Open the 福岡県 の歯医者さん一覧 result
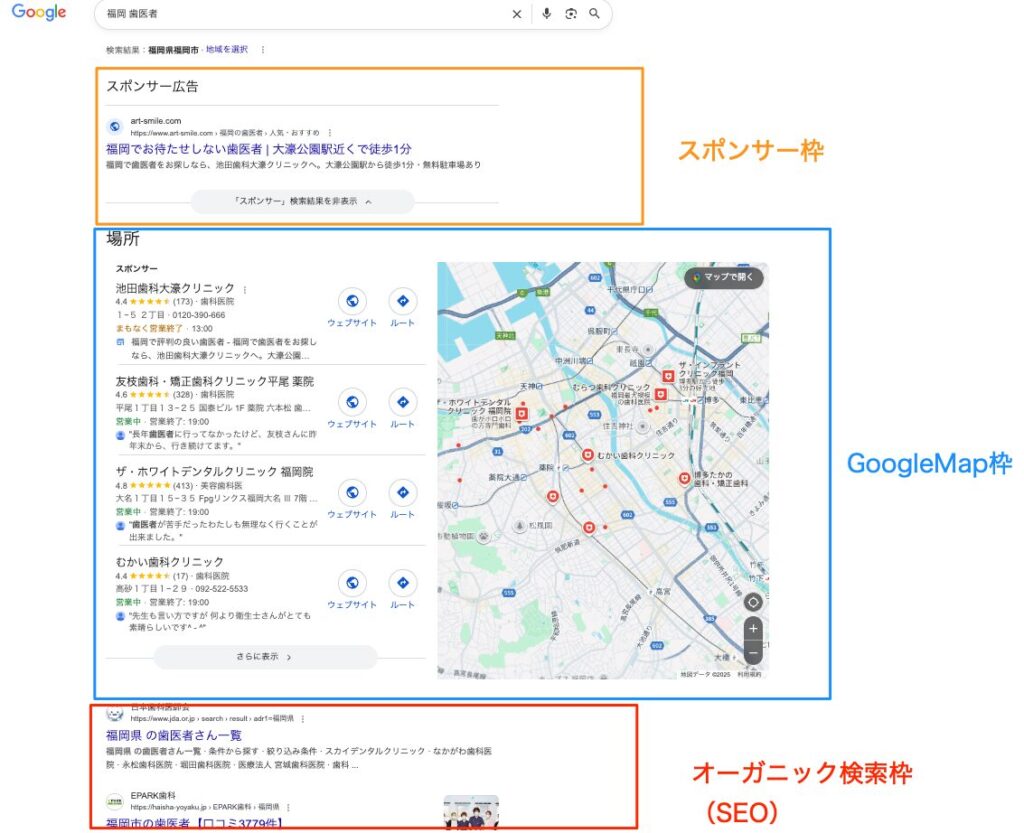This screenshot has height=833, width=1024. pos(174,735)
